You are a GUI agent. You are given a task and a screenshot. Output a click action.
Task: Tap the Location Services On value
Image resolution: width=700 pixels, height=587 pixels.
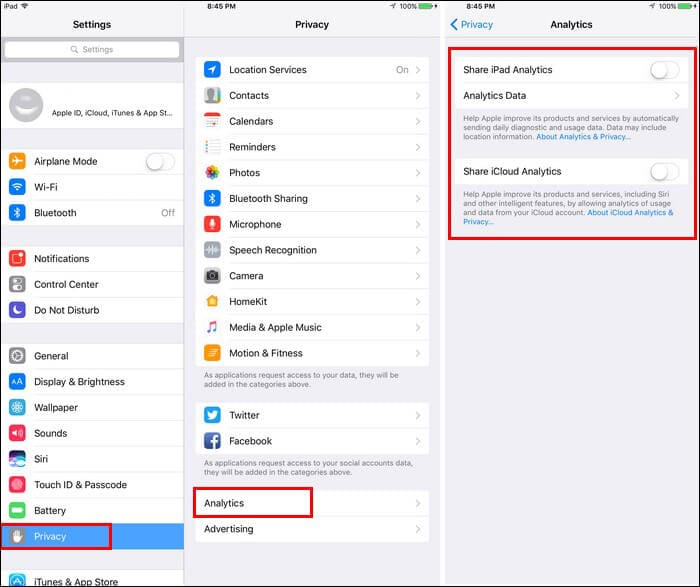(402, 70)
